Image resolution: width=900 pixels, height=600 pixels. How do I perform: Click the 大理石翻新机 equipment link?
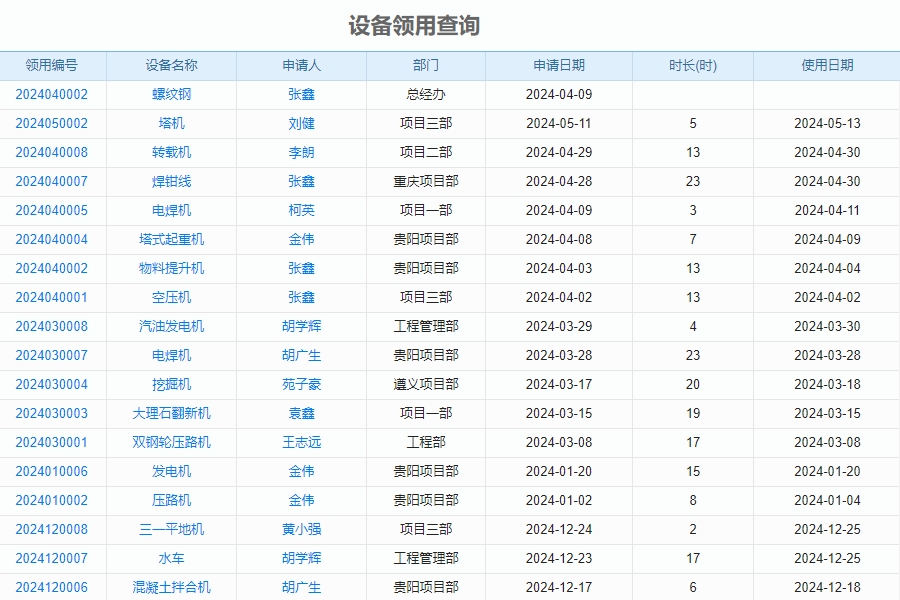click(172, 413)
